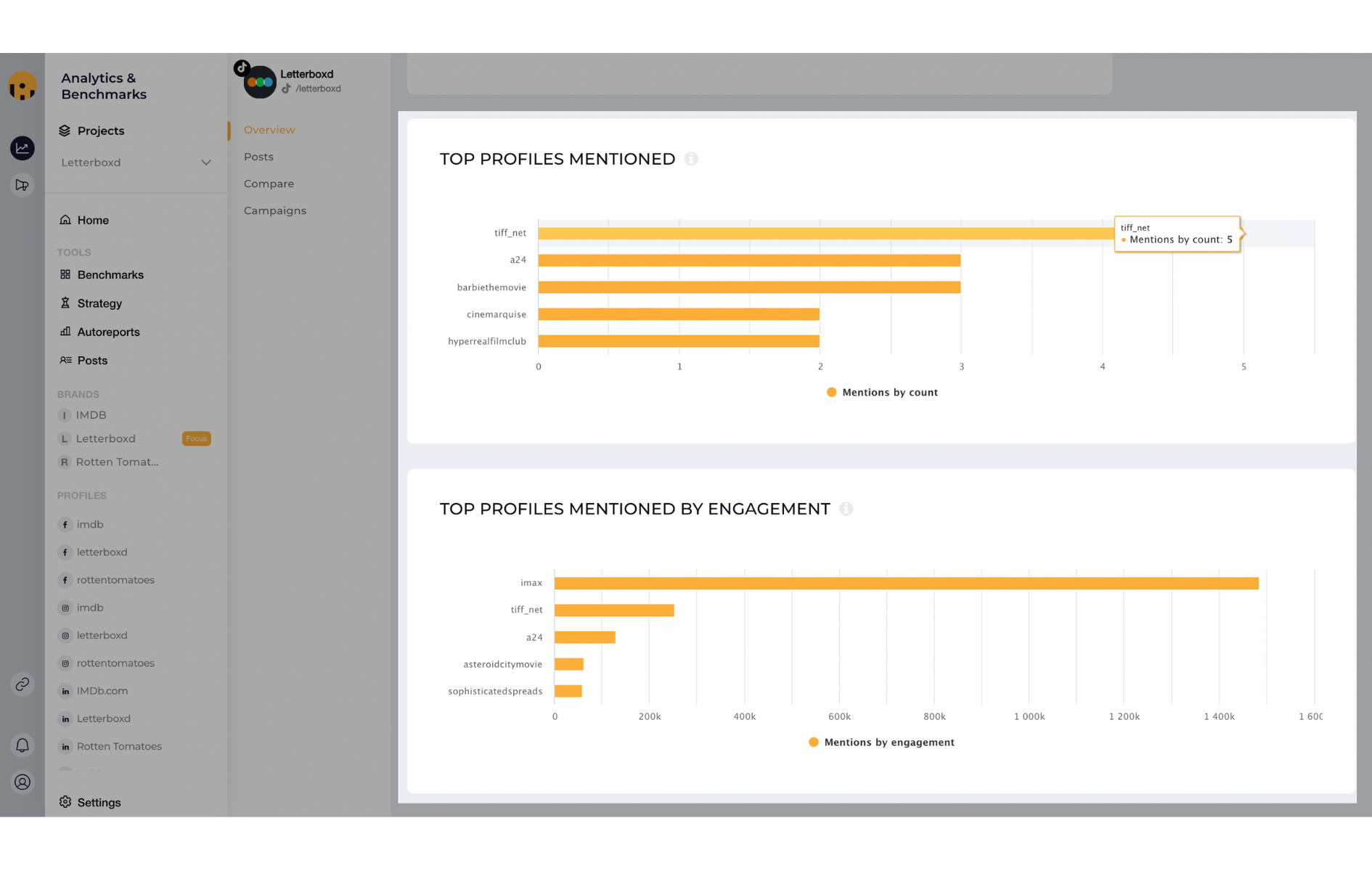Open the user account icon
The image size is (1372, 871).
tap(23, 782)
